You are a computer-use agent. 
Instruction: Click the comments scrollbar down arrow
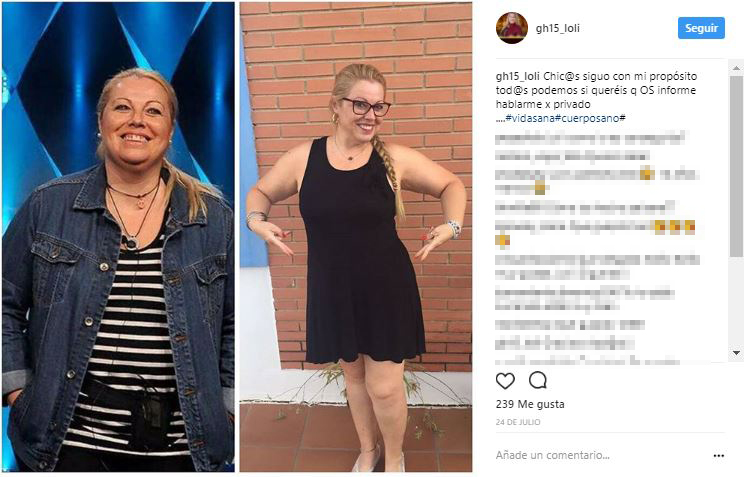point(736,353)
